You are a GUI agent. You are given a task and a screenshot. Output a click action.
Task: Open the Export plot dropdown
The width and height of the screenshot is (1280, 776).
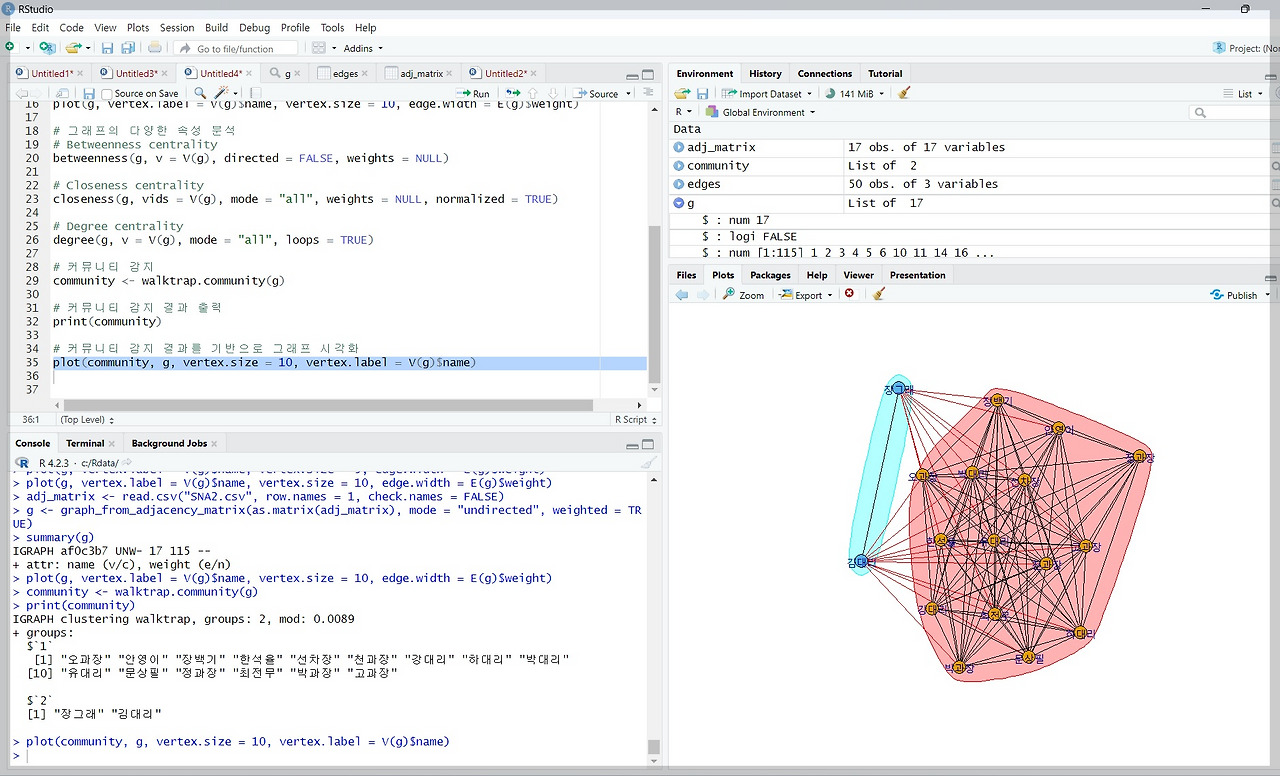pyautogui.click(x=806, y=295)
